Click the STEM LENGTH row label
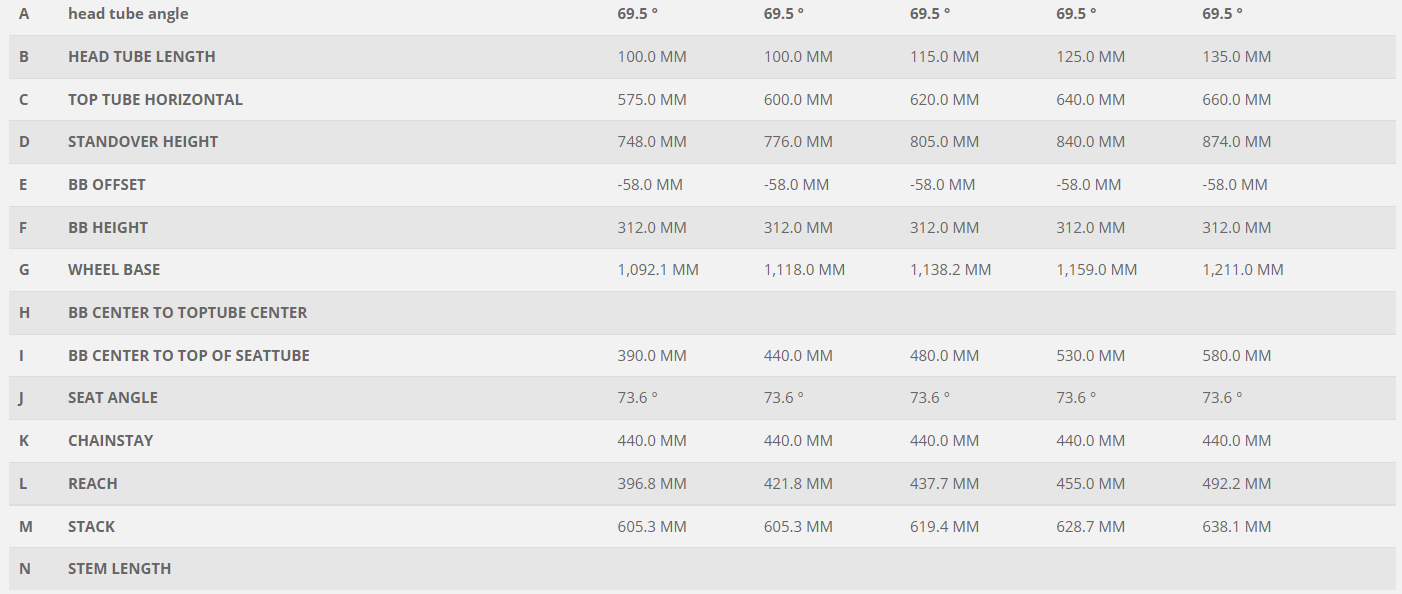The width and height of the screenshot is (1402, 594). pos(120,569)
